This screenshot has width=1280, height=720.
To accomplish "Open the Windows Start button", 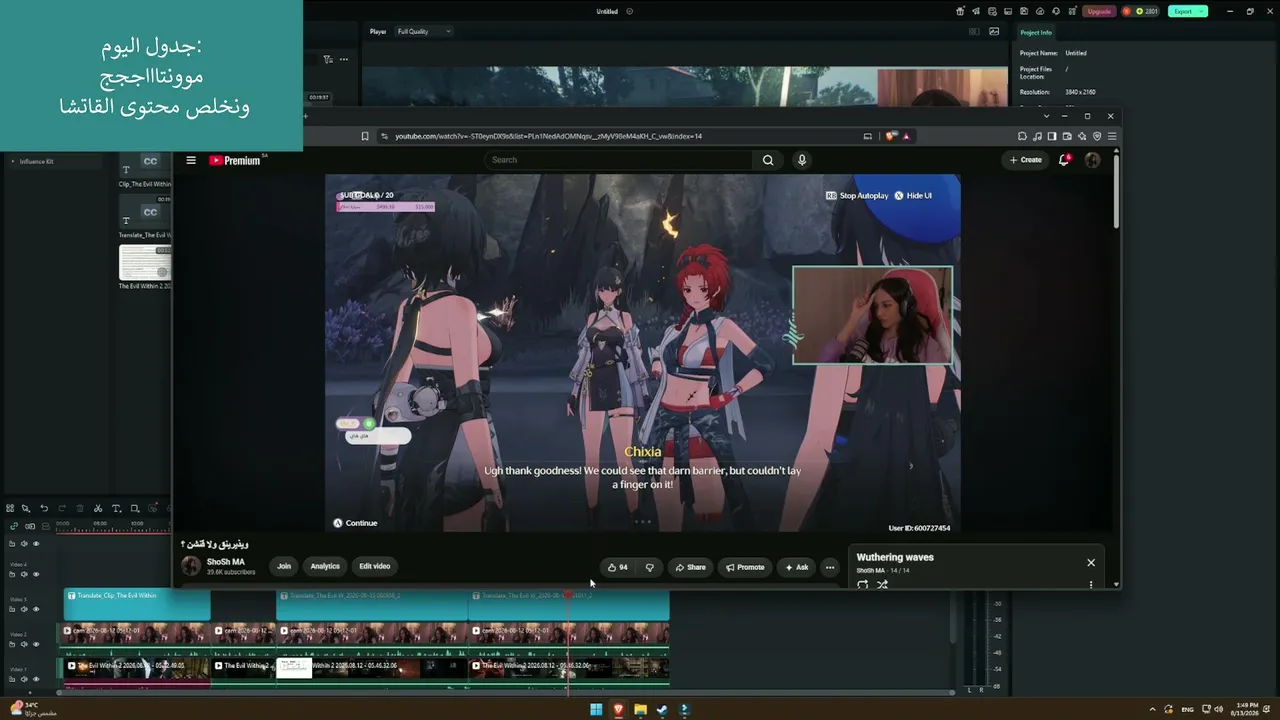I will 596,710.
